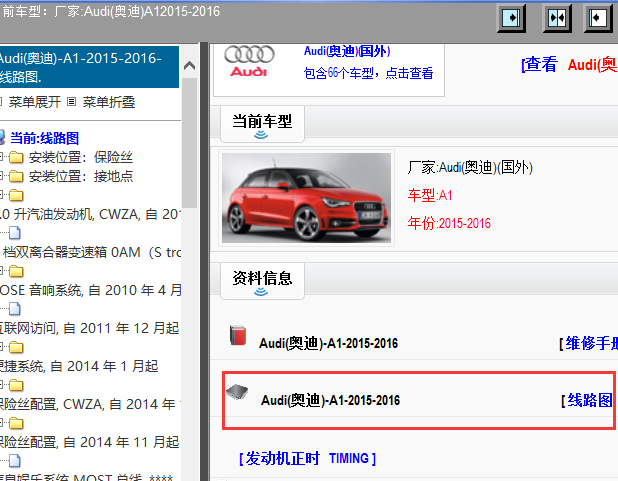Select 安装位置: 保险丝 tree label

[x=81, y=158]
